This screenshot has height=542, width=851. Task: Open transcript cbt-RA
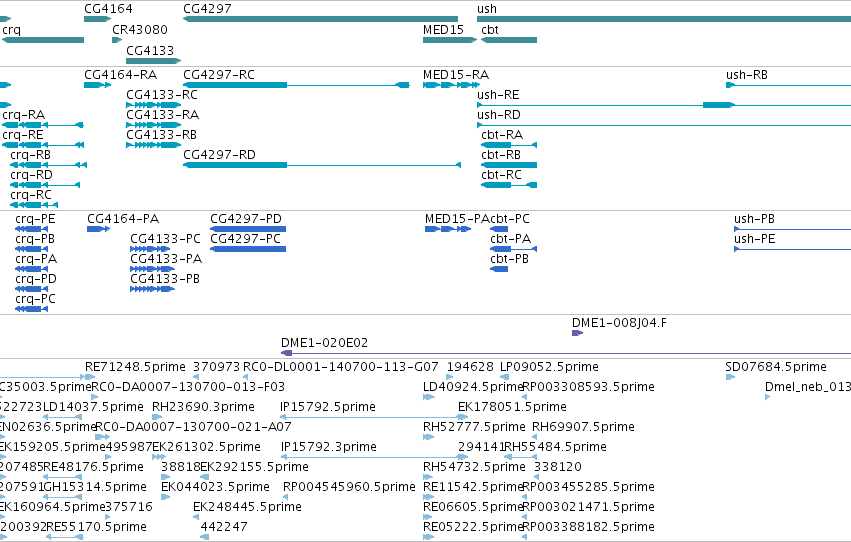click(502, 135)
